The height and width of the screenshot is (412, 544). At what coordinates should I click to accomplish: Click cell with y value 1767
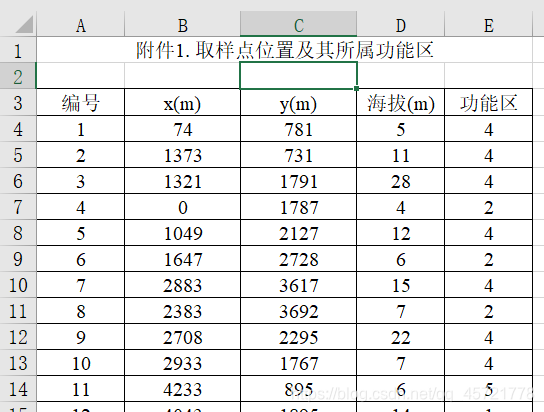298,362
